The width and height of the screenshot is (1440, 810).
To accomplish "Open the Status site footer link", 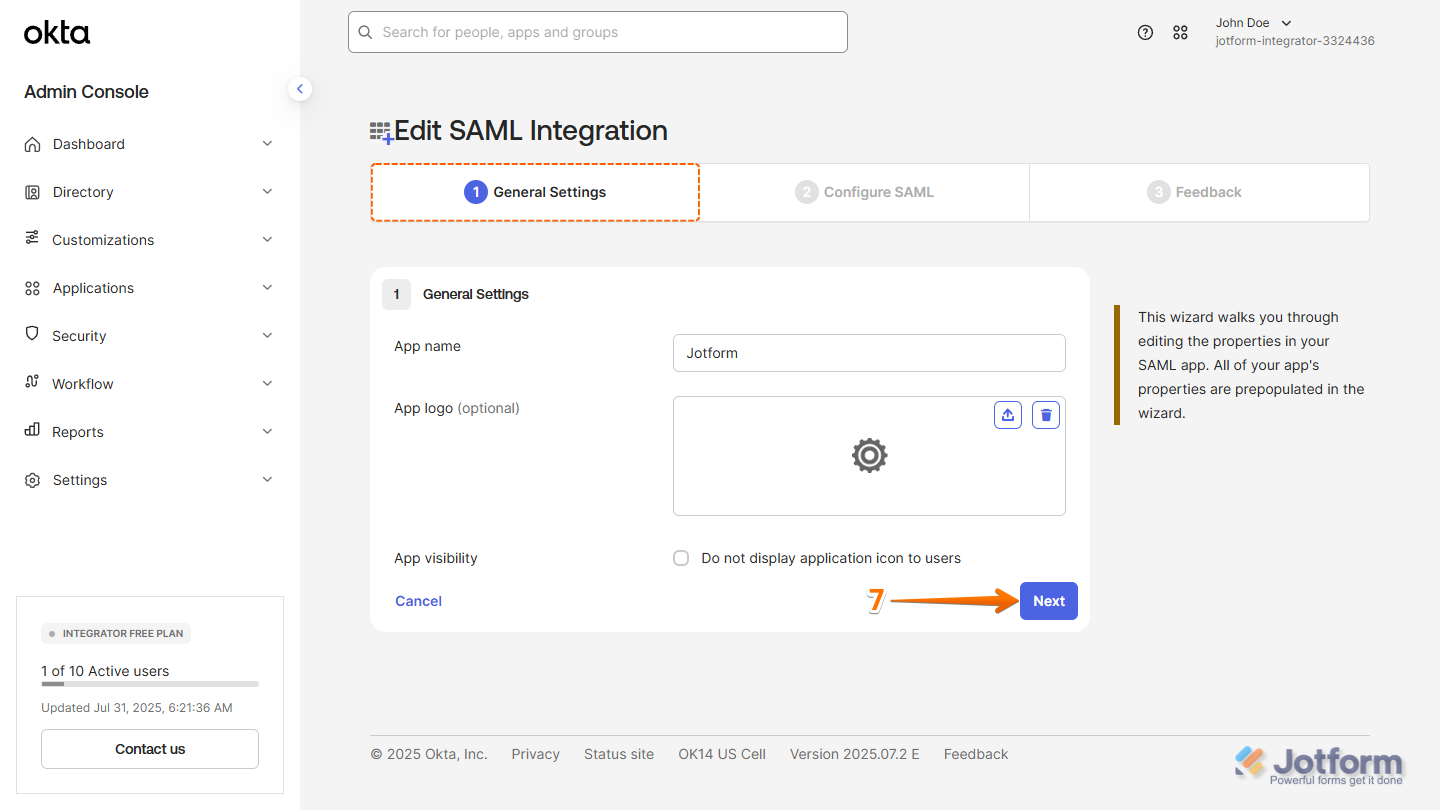I will click(x=619, y=754).
